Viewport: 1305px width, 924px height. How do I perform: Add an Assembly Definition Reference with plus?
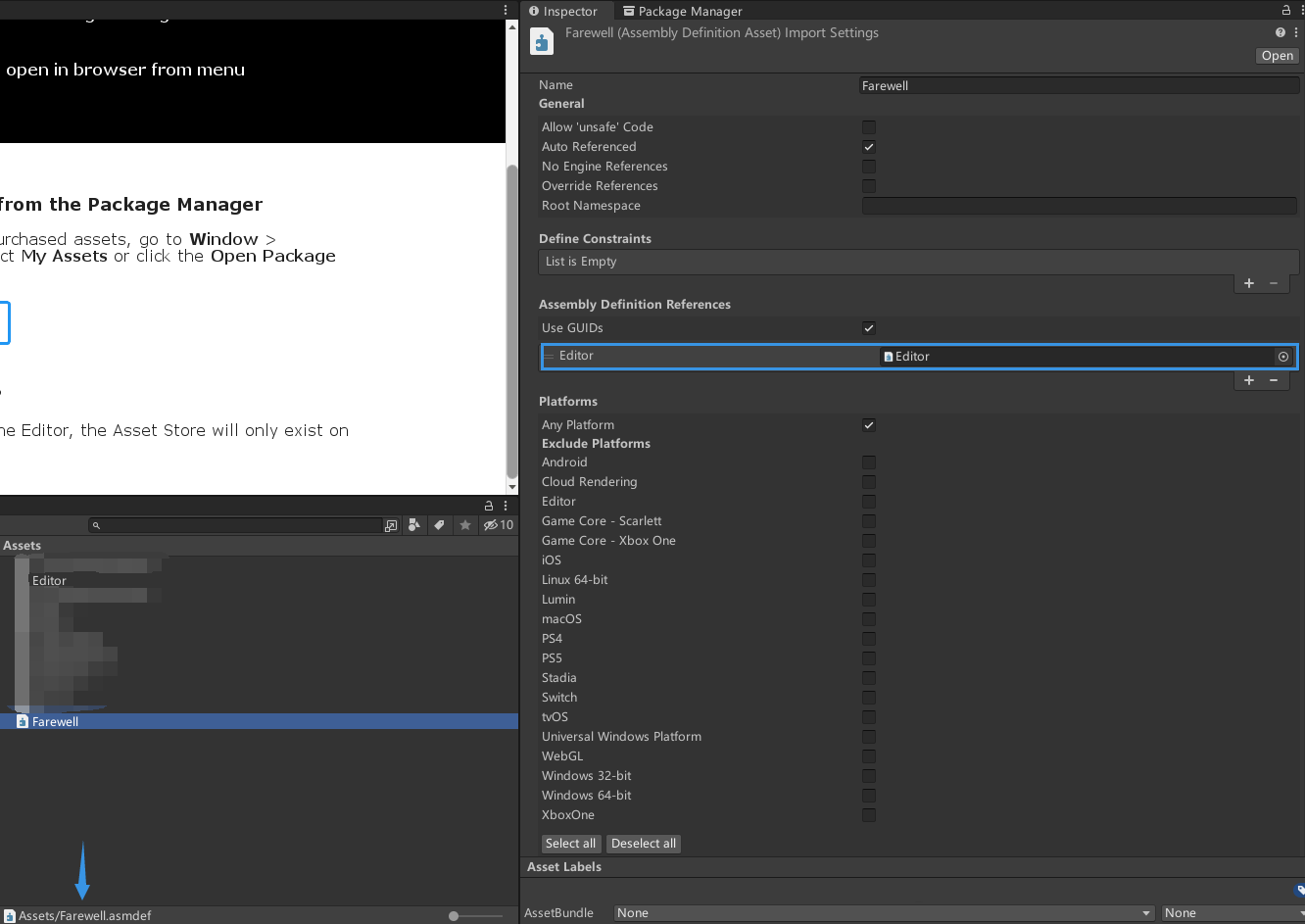1249,380
